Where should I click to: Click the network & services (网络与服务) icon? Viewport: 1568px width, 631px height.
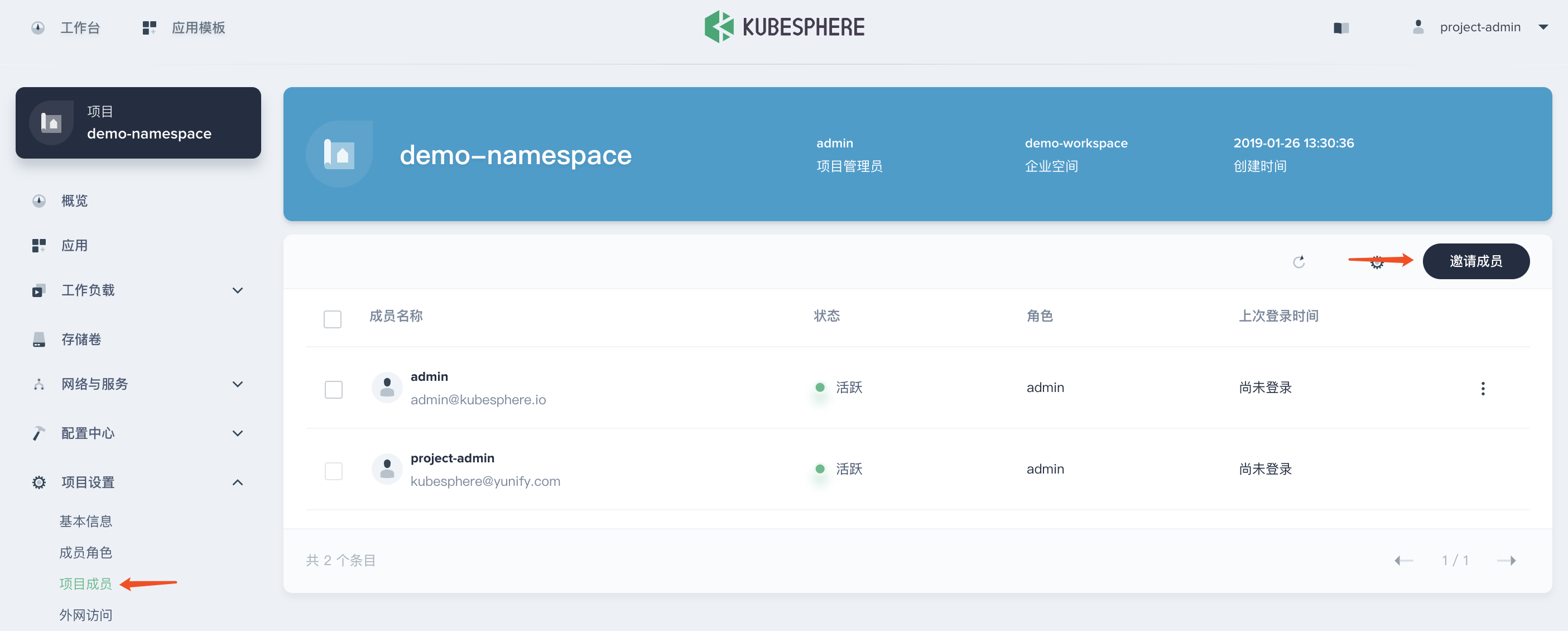pyautogui.click(x=39, y=384)
